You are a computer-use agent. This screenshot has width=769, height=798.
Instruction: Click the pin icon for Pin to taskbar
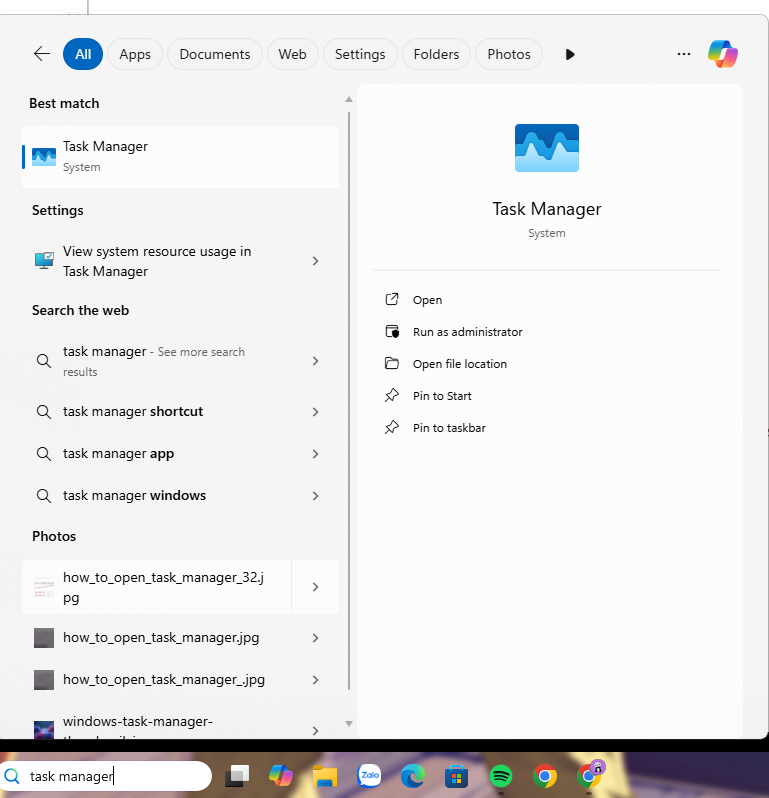click(x=391, y=428)
